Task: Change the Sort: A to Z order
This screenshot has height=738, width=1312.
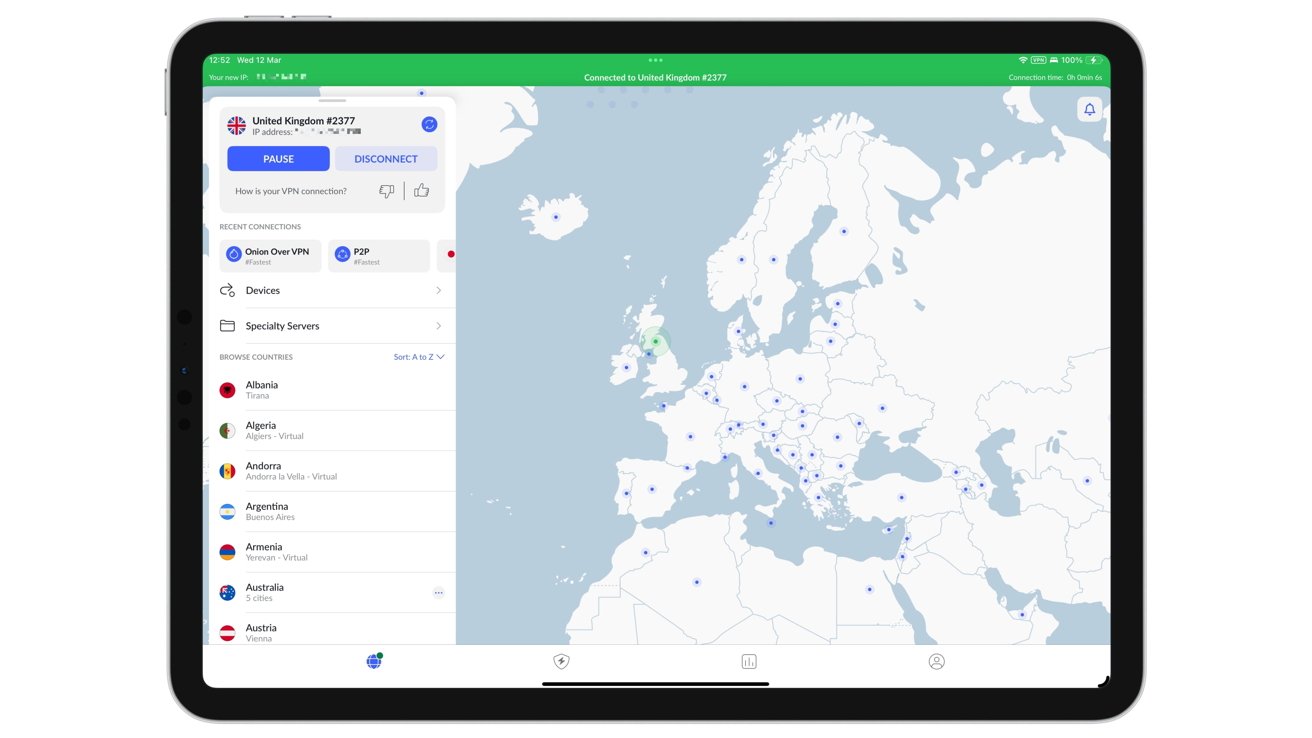Action: pyautogui.click(x=419, y=357)
